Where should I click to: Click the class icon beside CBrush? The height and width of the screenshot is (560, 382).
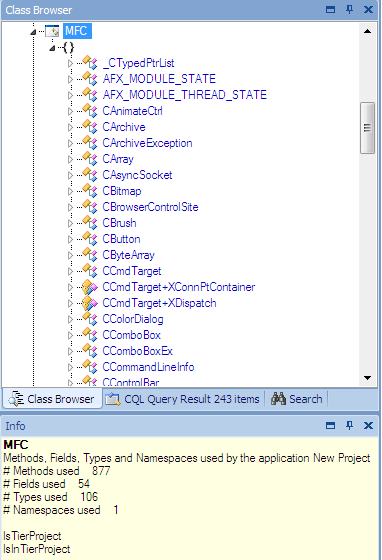(x=89, y=223)
